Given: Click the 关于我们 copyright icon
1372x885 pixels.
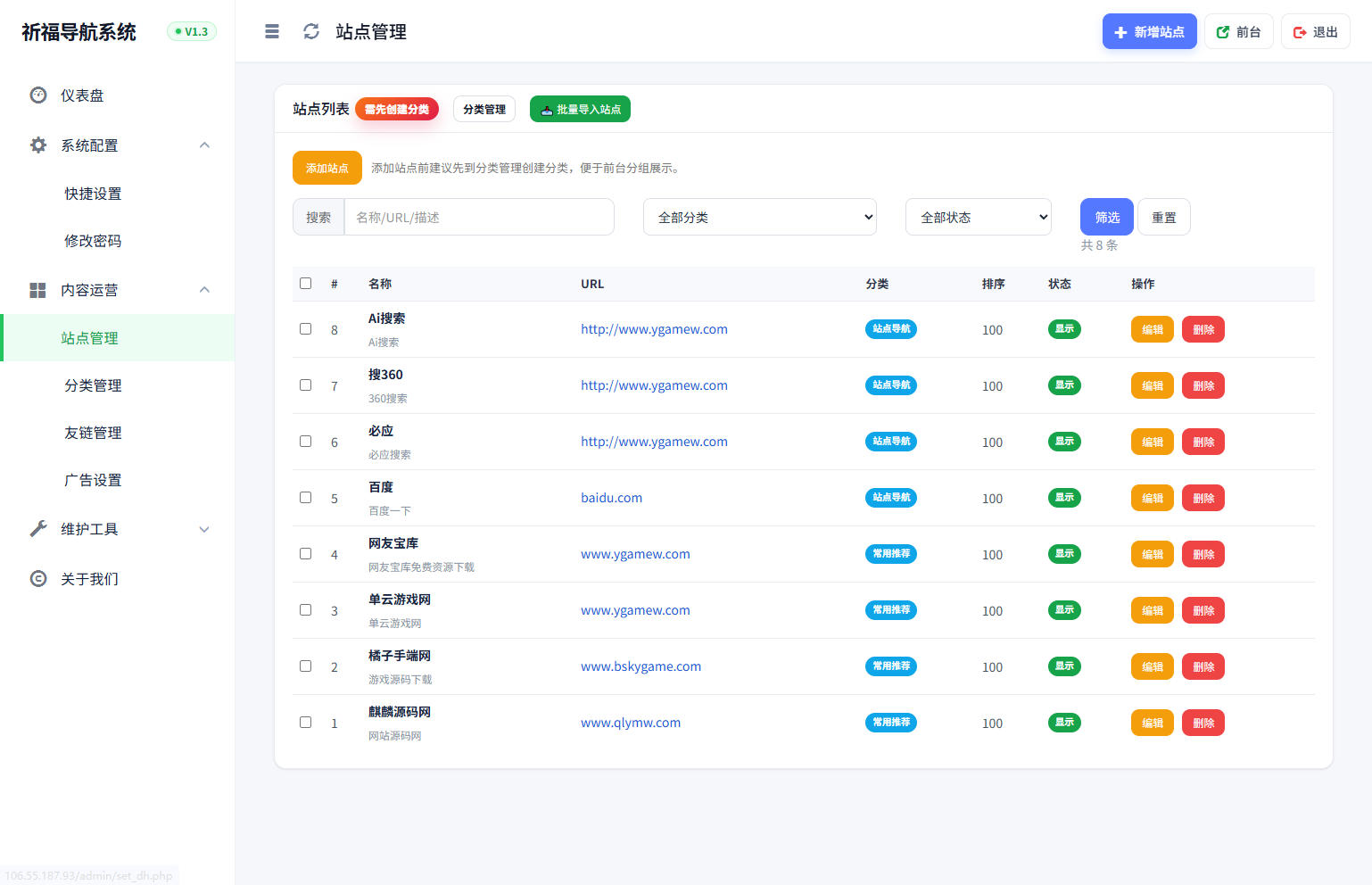Looking at the screenshot, I should 38,579.
